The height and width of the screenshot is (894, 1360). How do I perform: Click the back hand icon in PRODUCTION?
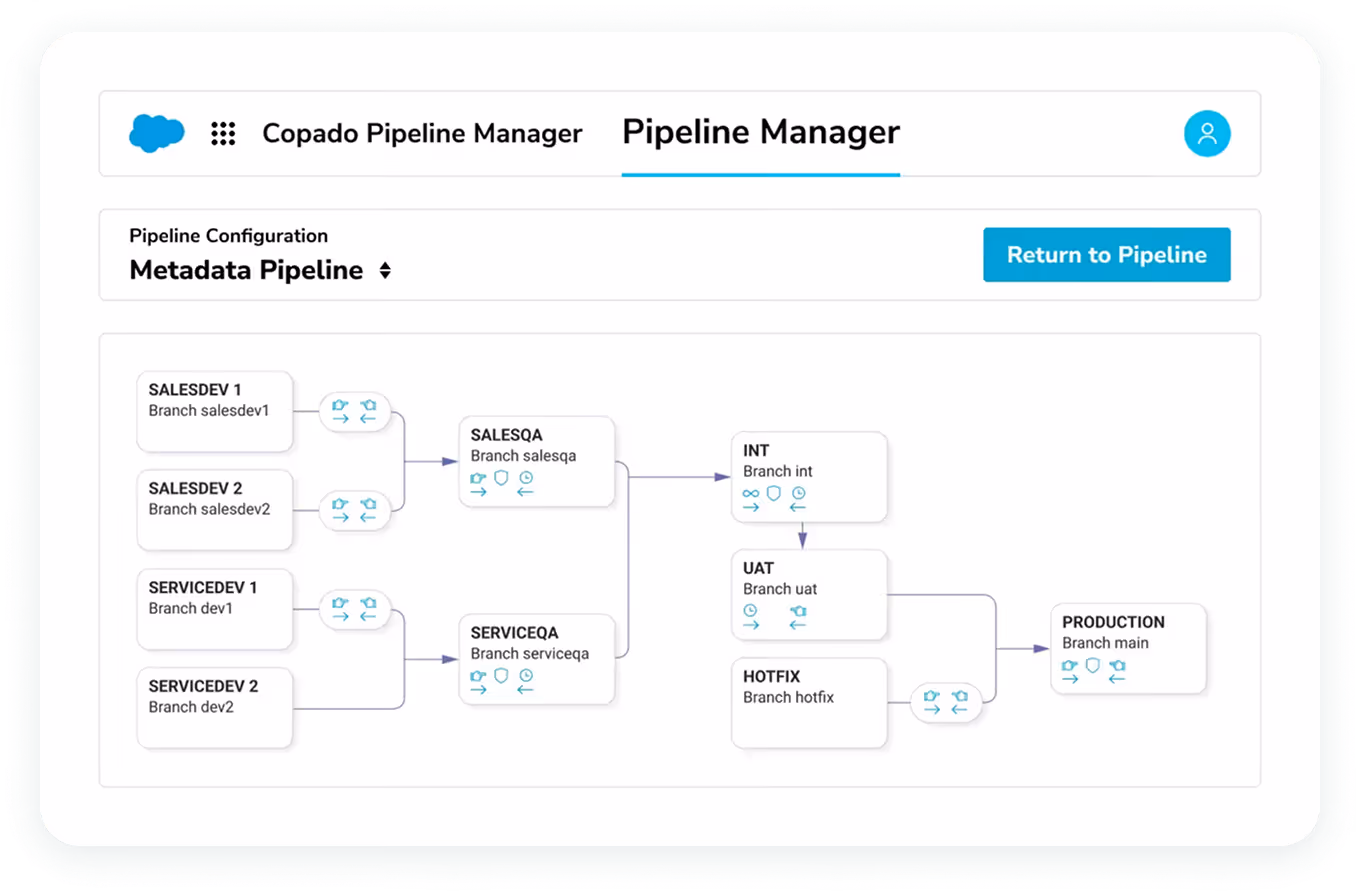tap(1118, 665)
